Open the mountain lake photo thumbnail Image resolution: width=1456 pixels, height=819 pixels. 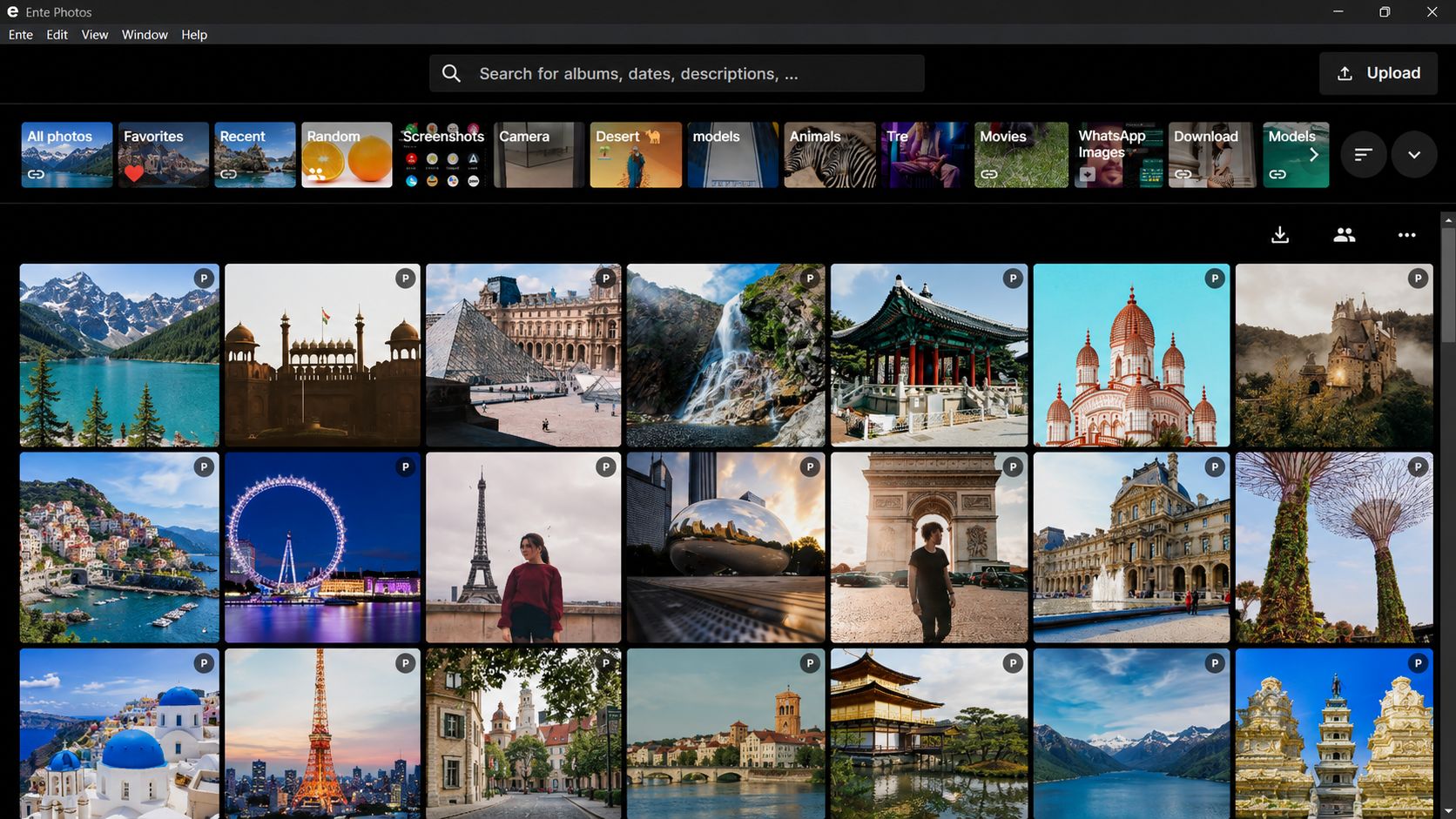tap(119, 355)
